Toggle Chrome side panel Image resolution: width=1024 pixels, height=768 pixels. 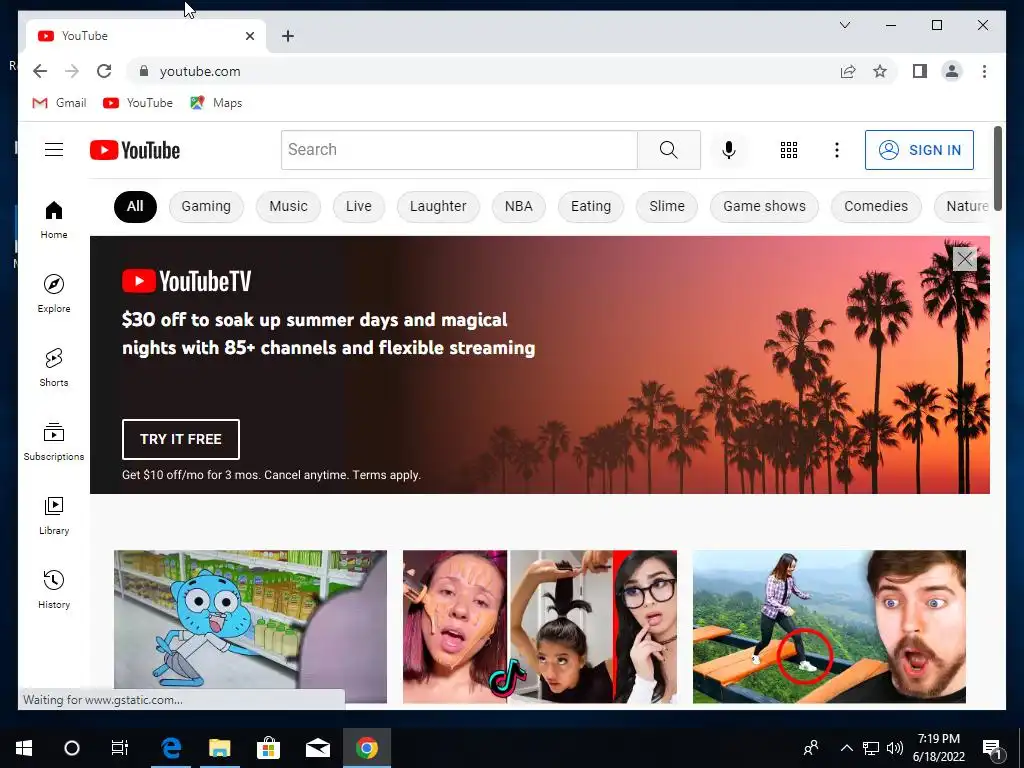[920, 71]
